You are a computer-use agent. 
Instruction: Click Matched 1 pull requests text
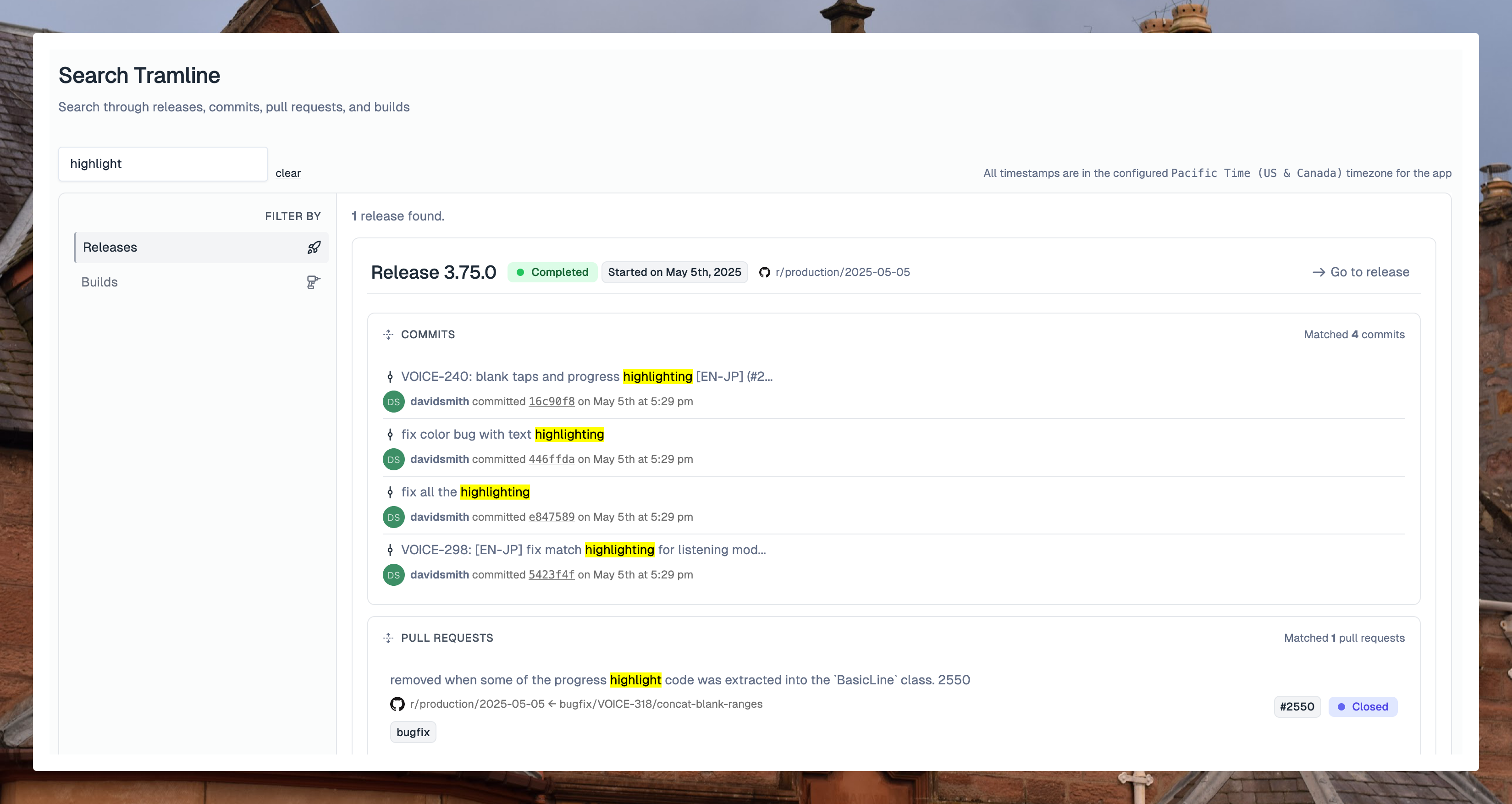pos(1344,638)
